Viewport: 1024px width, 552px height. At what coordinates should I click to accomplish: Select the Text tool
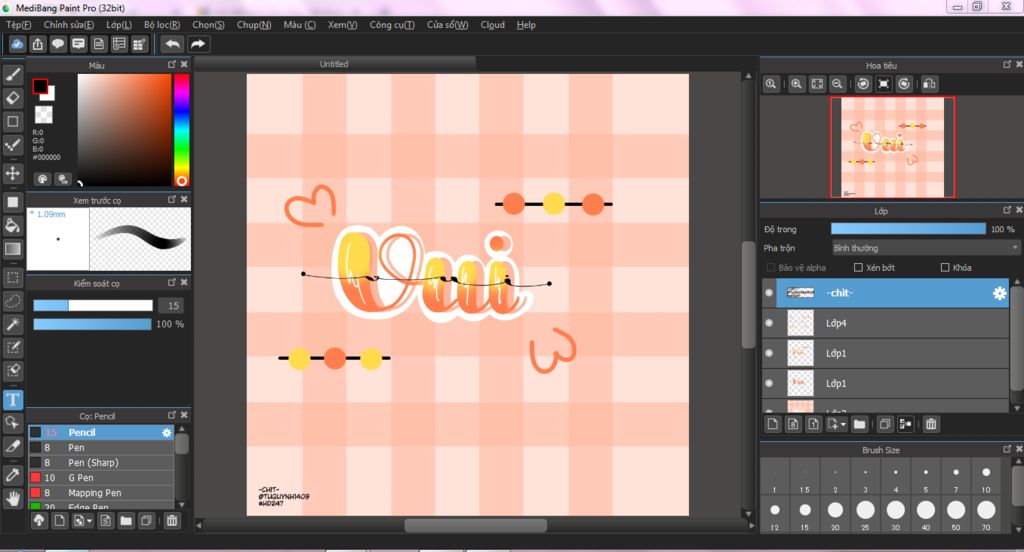tap(12, 399)
